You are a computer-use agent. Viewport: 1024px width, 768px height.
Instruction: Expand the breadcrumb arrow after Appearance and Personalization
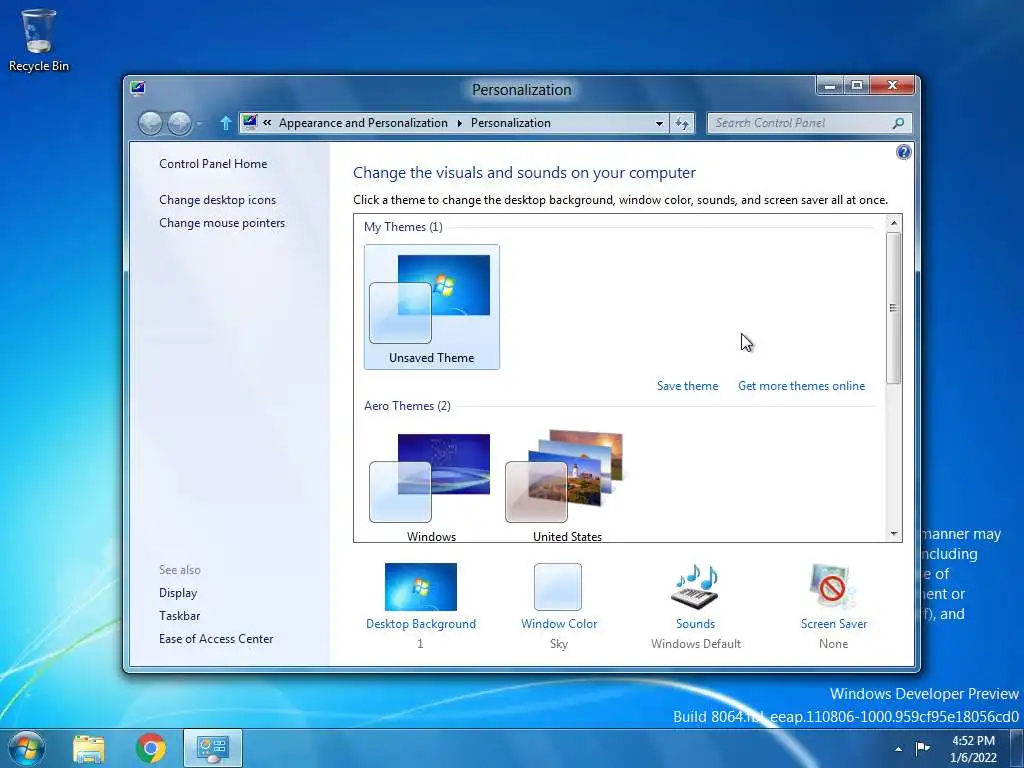click(x=459, y=123)
